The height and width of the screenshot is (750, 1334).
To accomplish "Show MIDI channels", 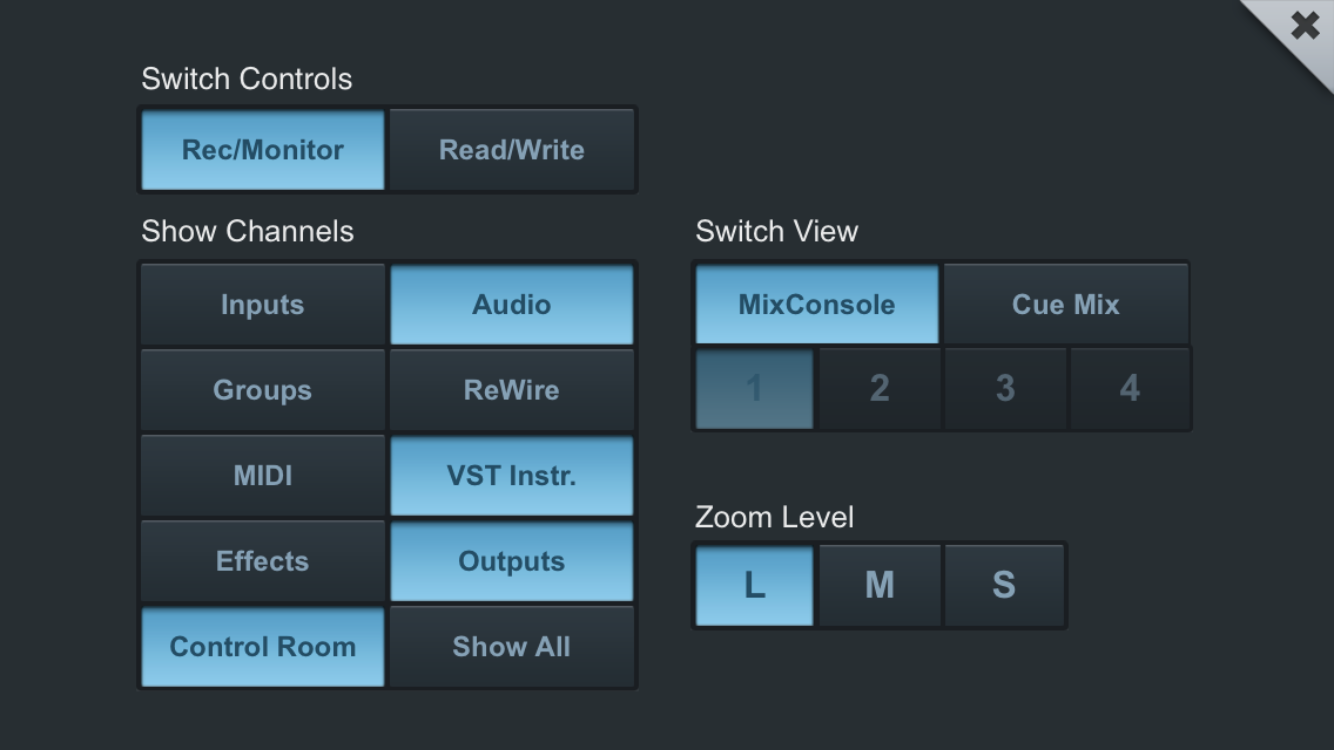I will click(x=262, y=476).
